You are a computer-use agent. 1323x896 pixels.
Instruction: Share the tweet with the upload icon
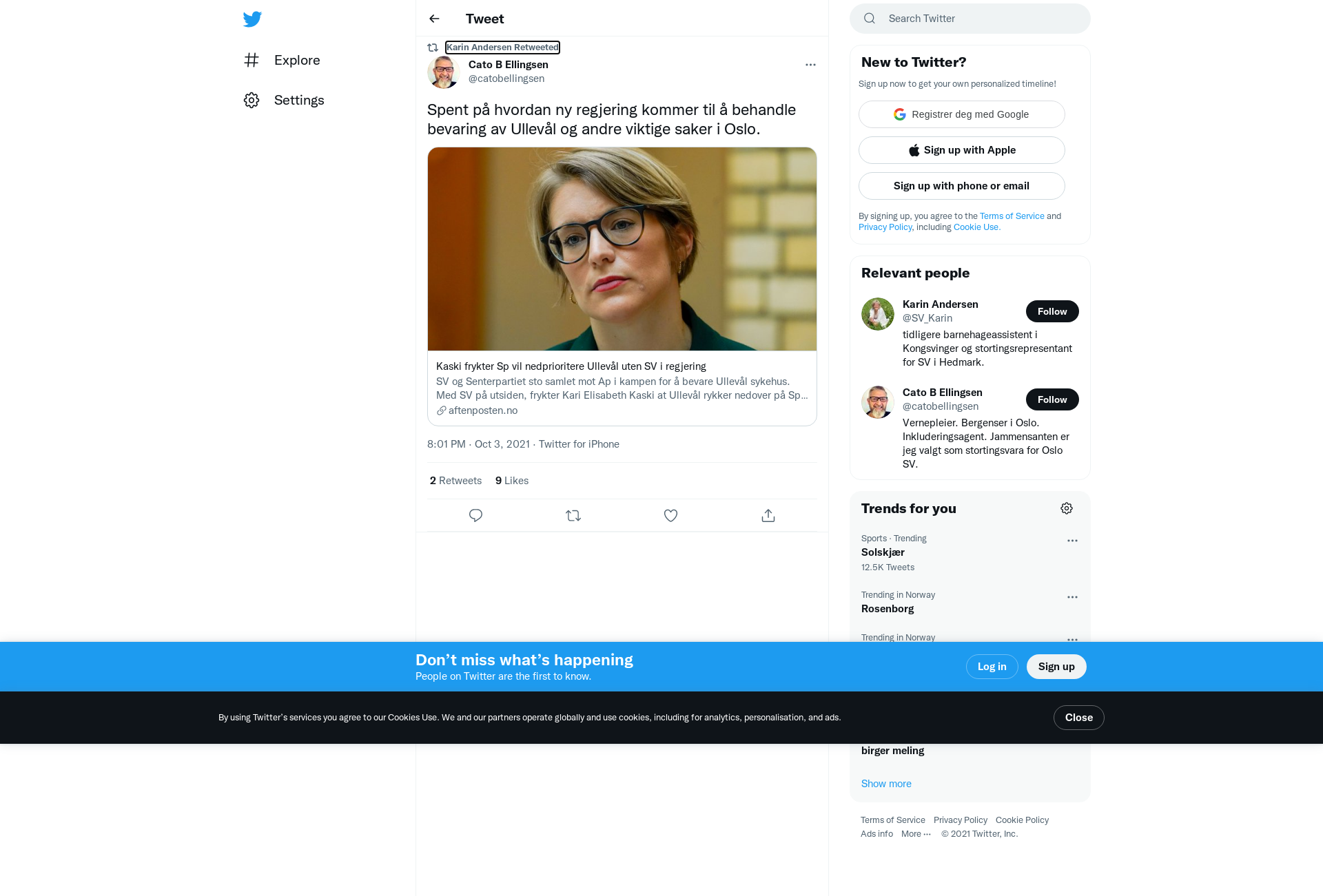pyautogui.click(x=768, y=515)
